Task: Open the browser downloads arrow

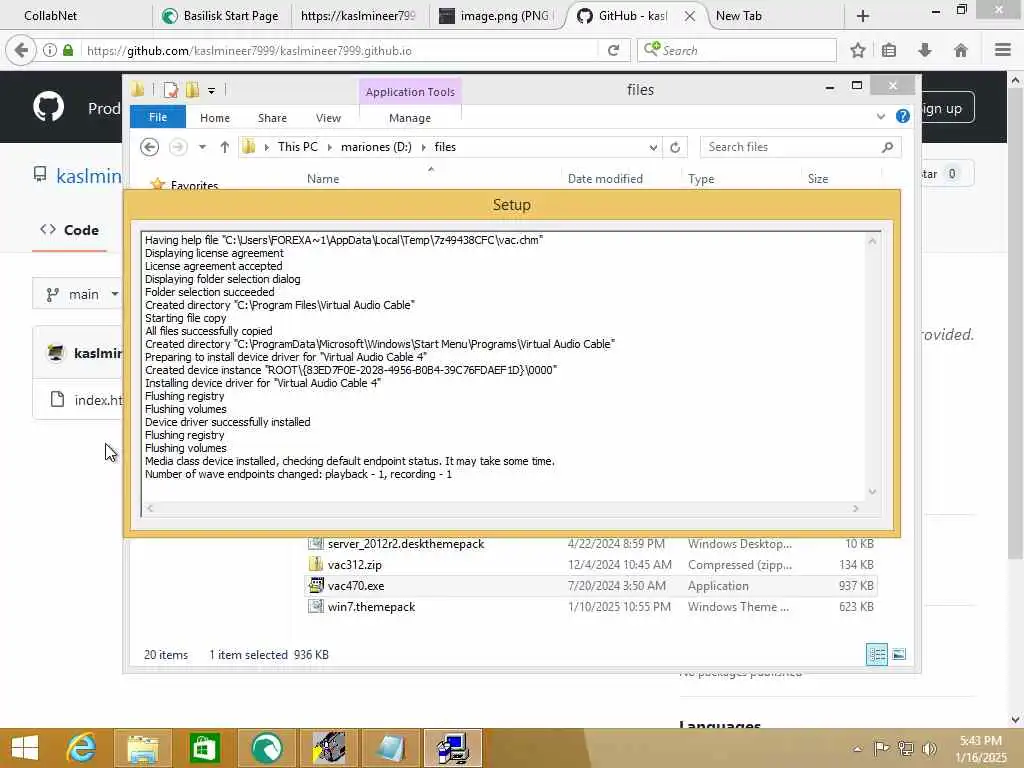Action: point(925,50)
